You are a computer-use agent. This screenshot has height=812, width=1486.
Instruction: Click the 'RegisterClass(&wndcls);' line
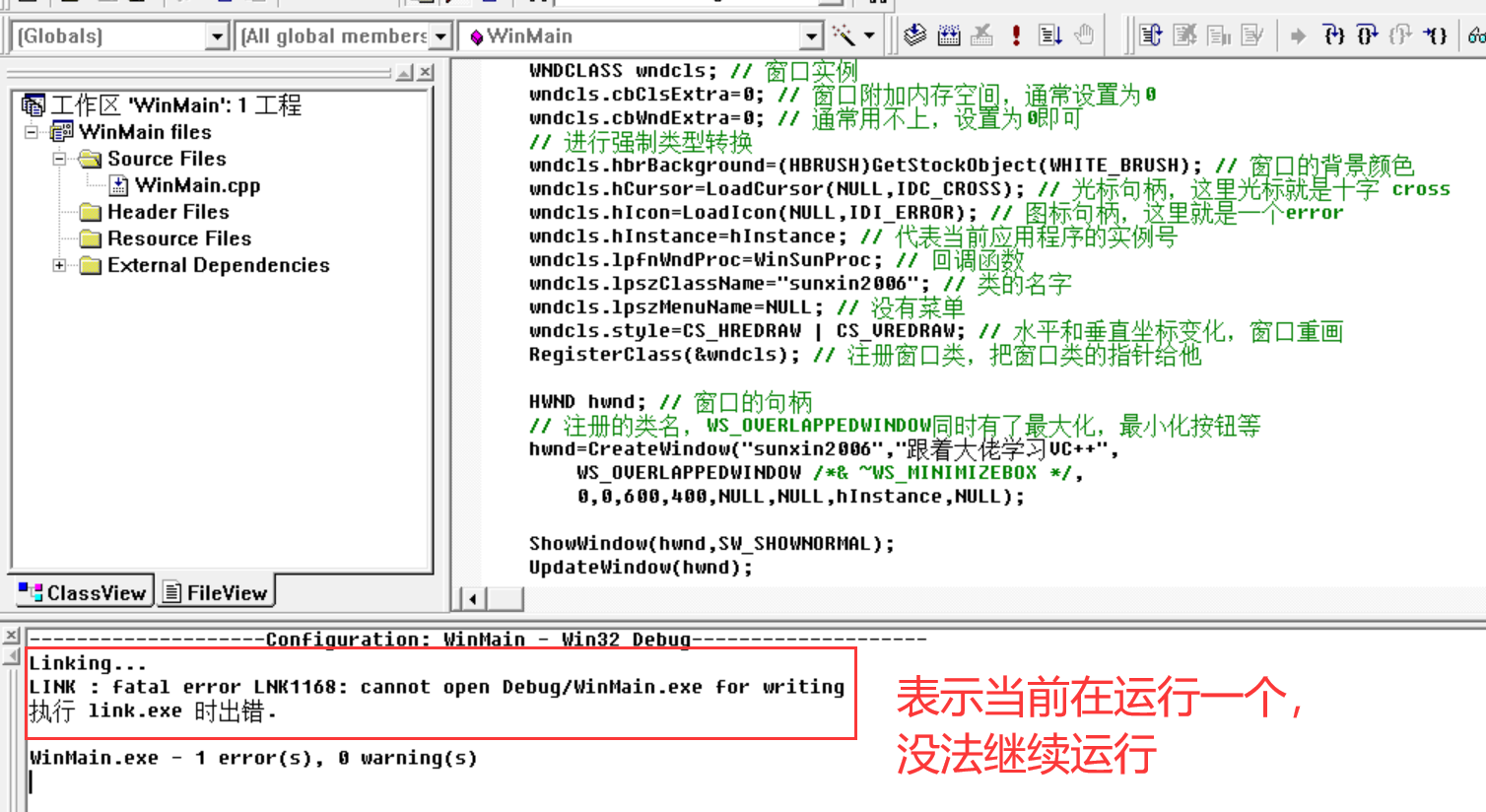pyautogui.click(x=865, y=355)
